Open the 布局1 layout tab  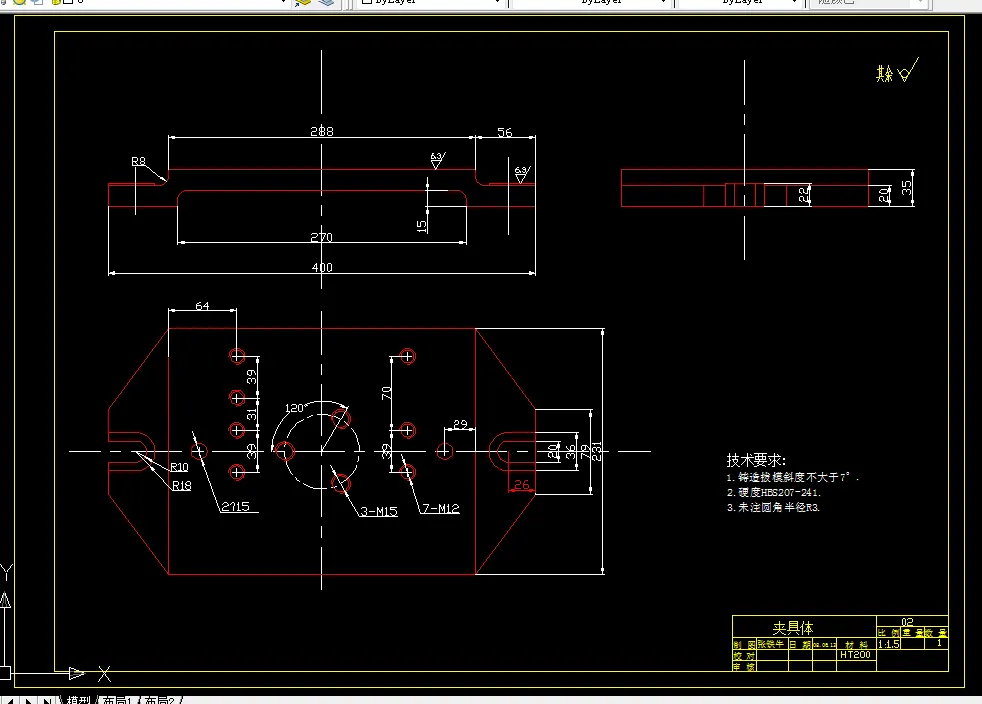116,700
